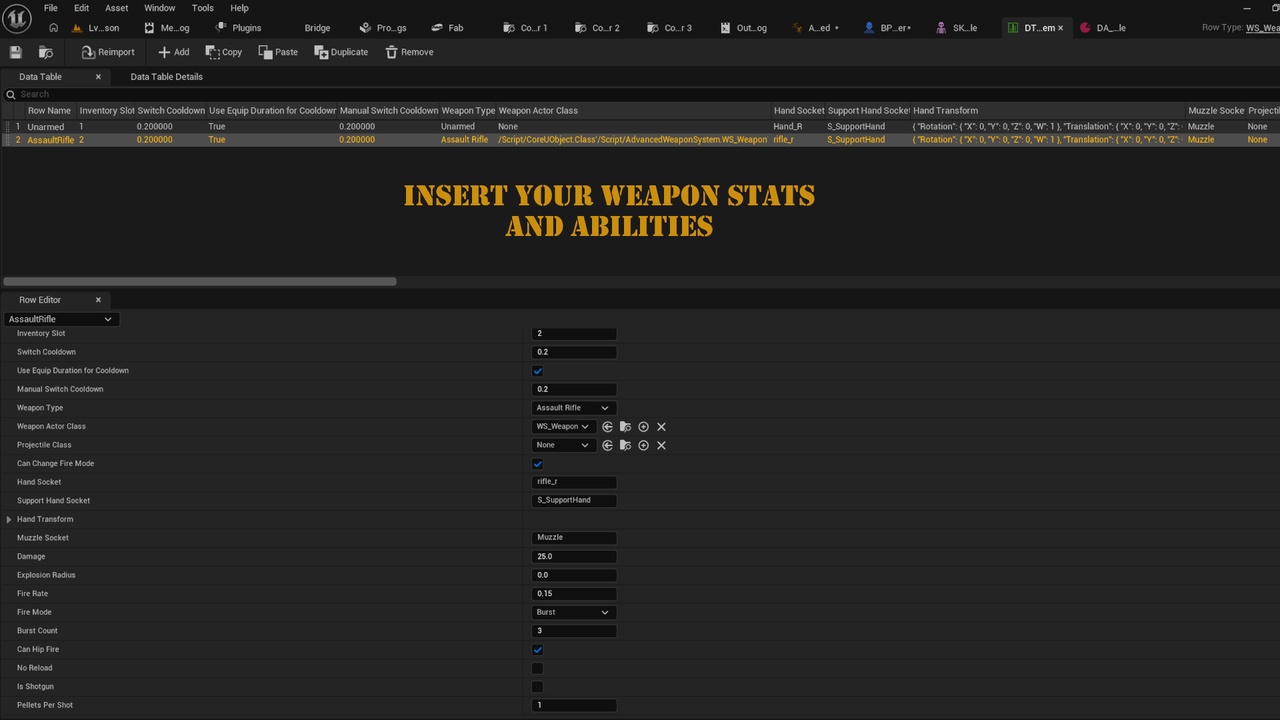Click the Search field above the table

[640, 94]
